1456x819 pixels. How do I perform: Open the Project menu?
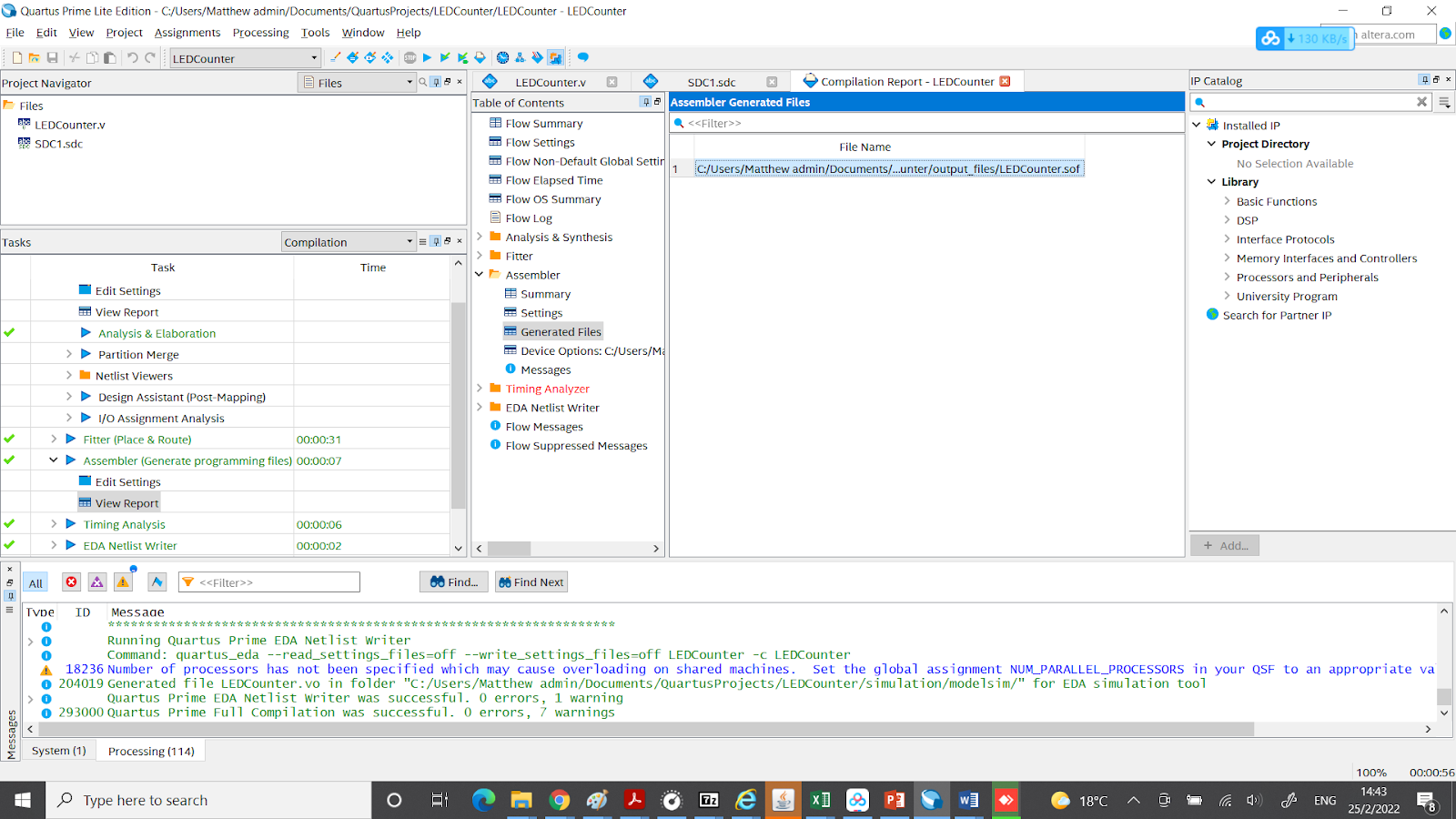124,33
